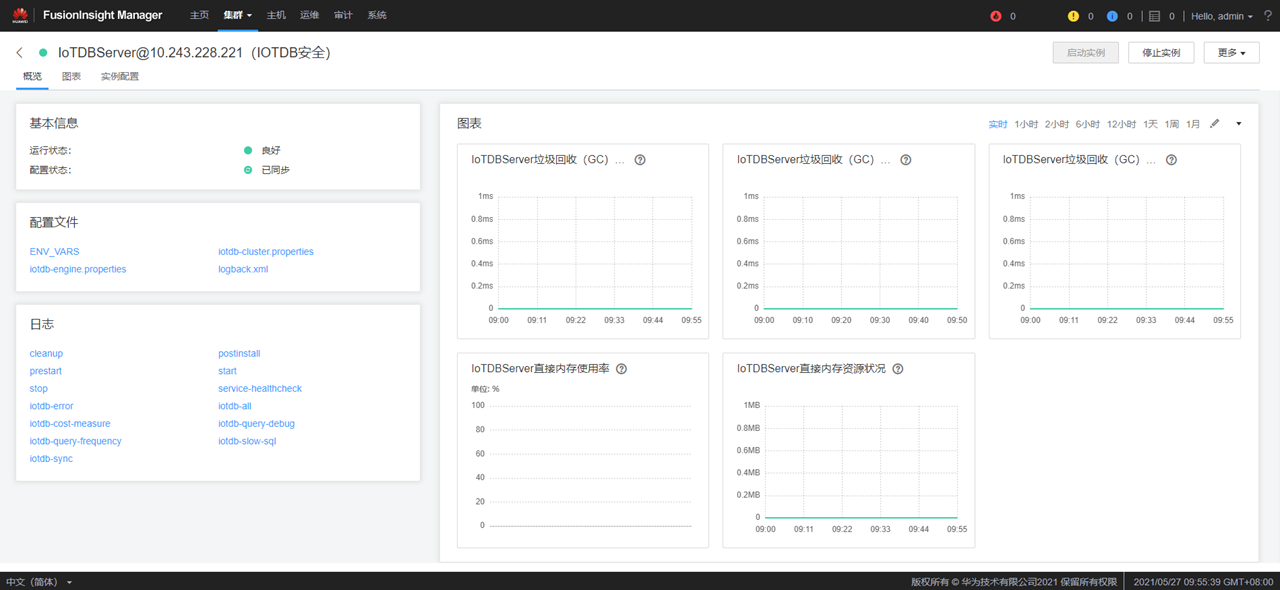Open the stop log

pos(38,389)
